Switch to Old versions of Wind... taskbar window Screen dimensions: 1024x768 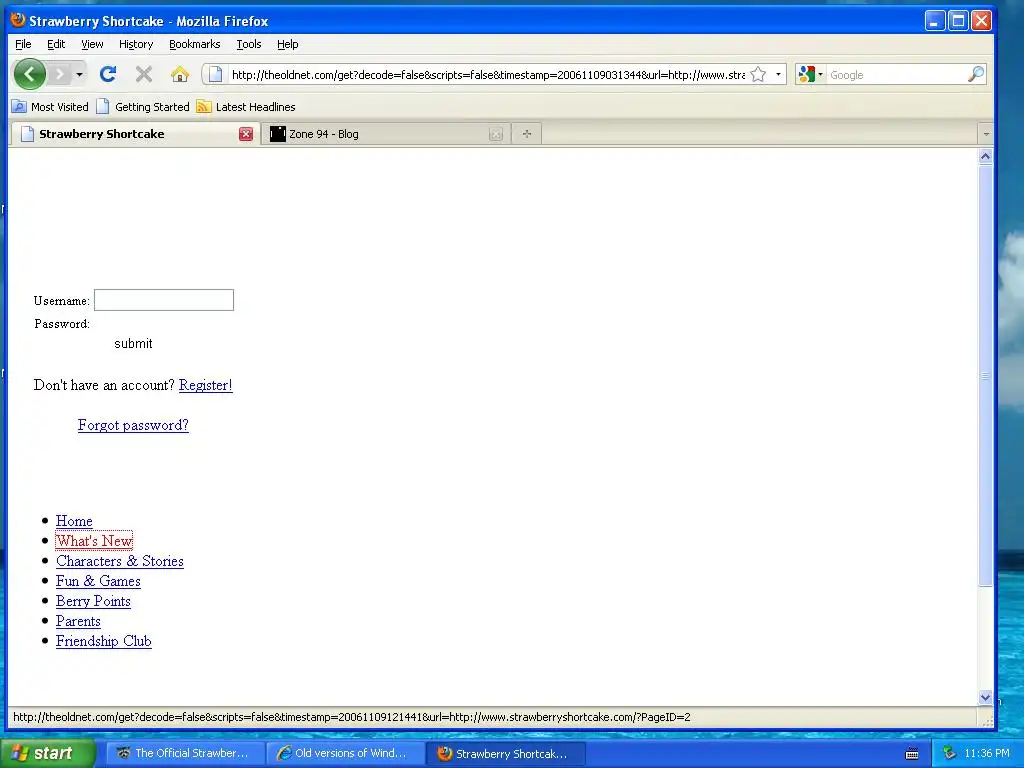coord(345,753)
